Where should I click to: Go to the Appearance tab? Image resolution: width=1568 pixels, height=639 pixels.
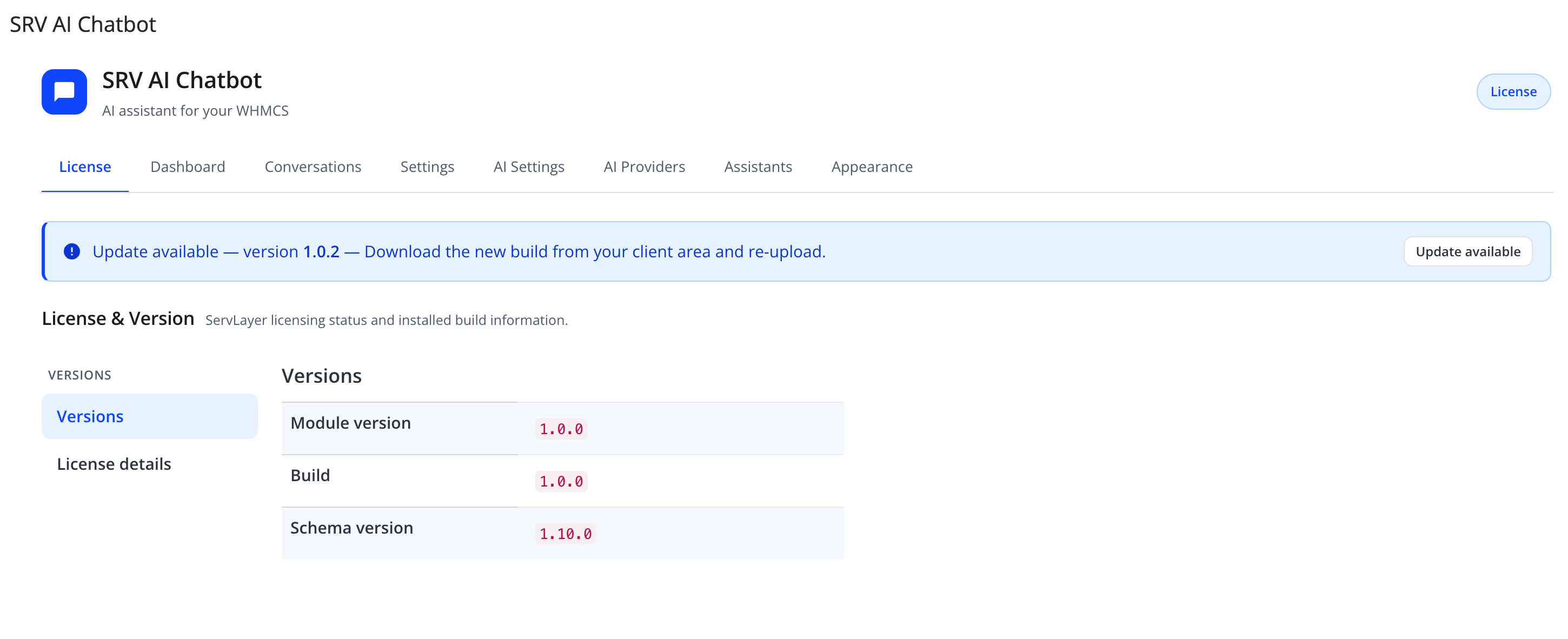pos(872,167)
